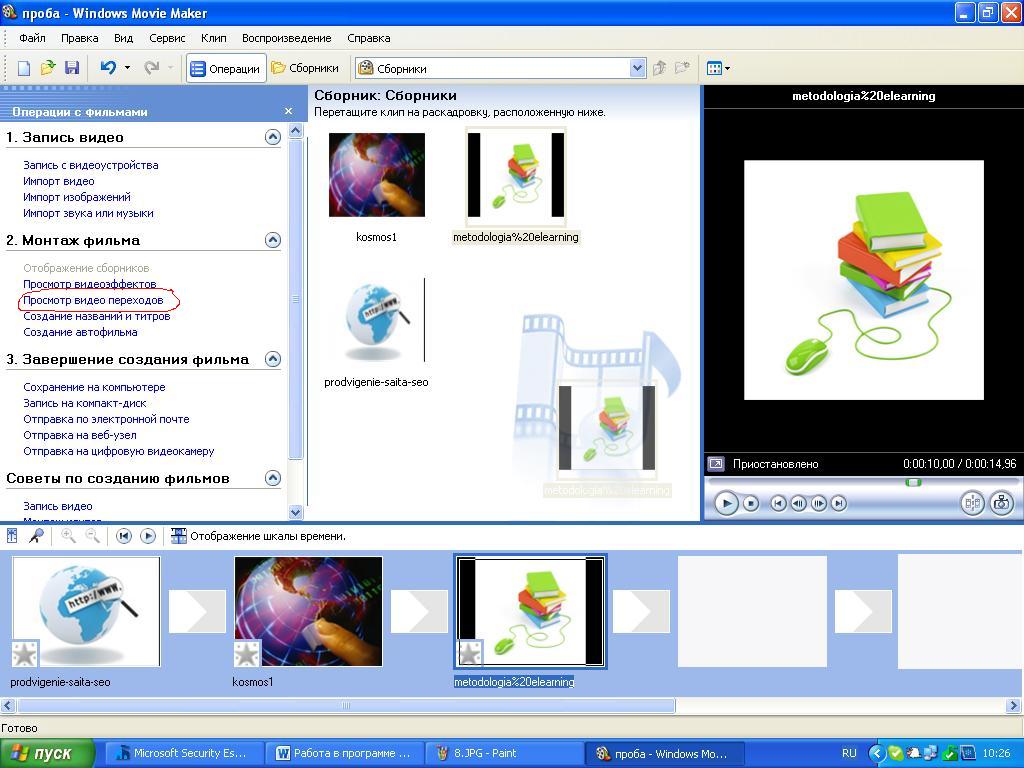The image size is (1024, 768).
Task: Open the Правка menu
Action: tap(80, 38)
